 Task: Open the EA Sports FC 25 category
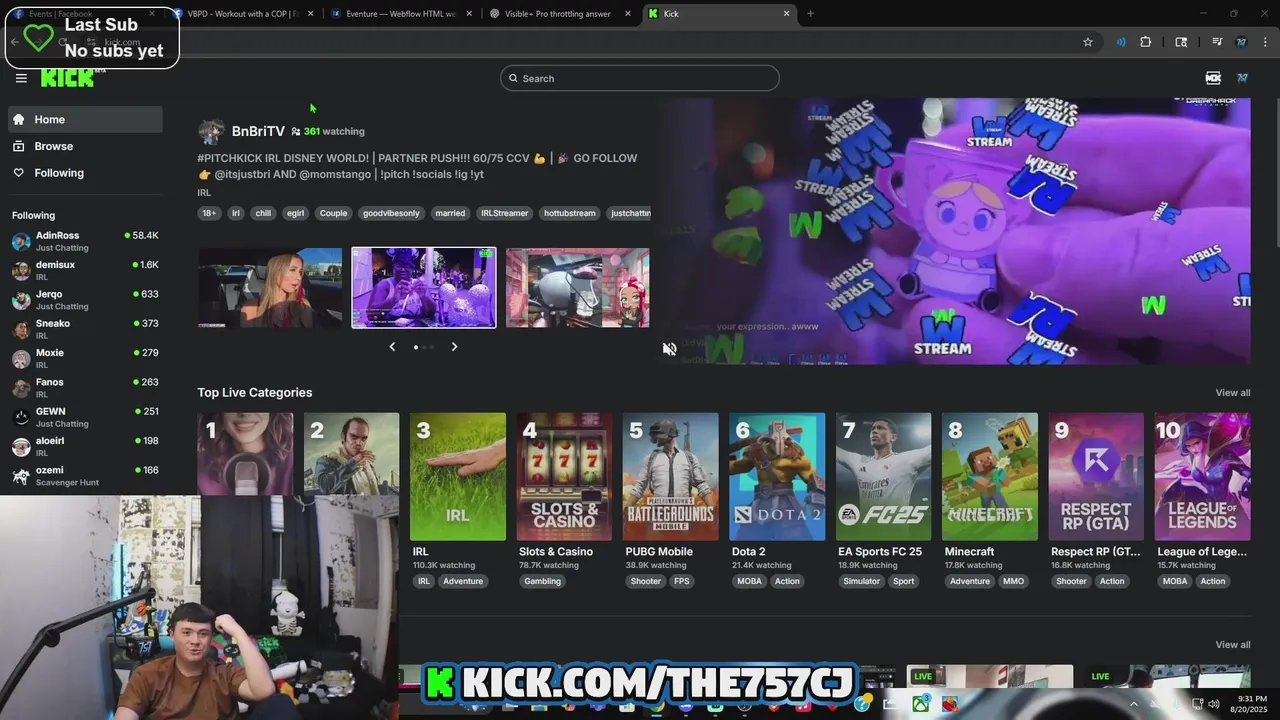click(x=884, y=477)
